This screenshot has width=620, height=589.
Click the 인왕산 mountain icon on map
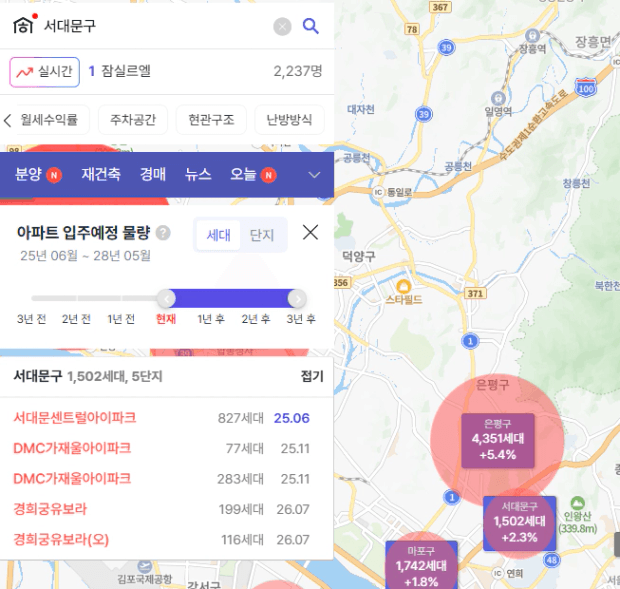[x=578, y=503]
